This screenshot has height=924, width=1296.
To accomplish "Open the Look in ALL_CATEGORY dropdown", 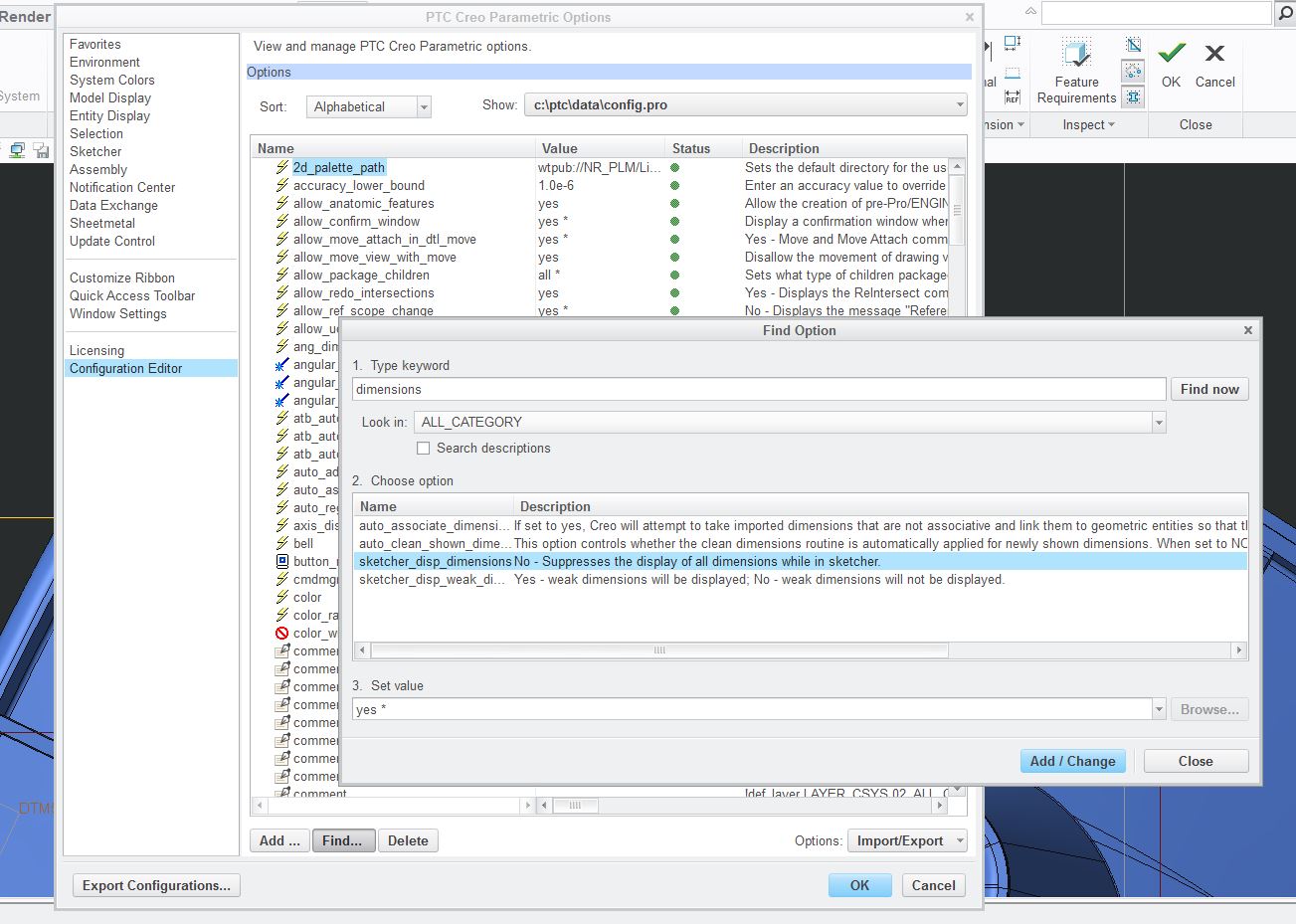I will 1157,422.
